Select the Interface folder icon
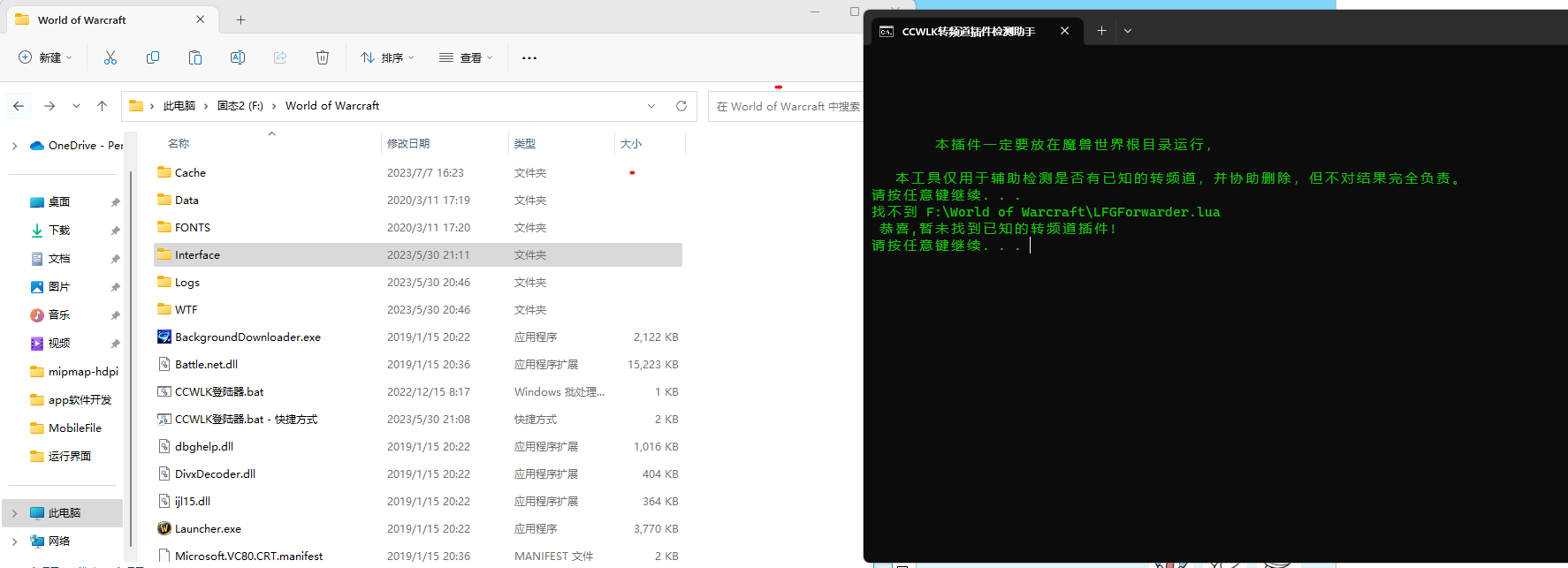Image resolution: width=1568 pixels, height=568 pixels. [x=164, y=254]
